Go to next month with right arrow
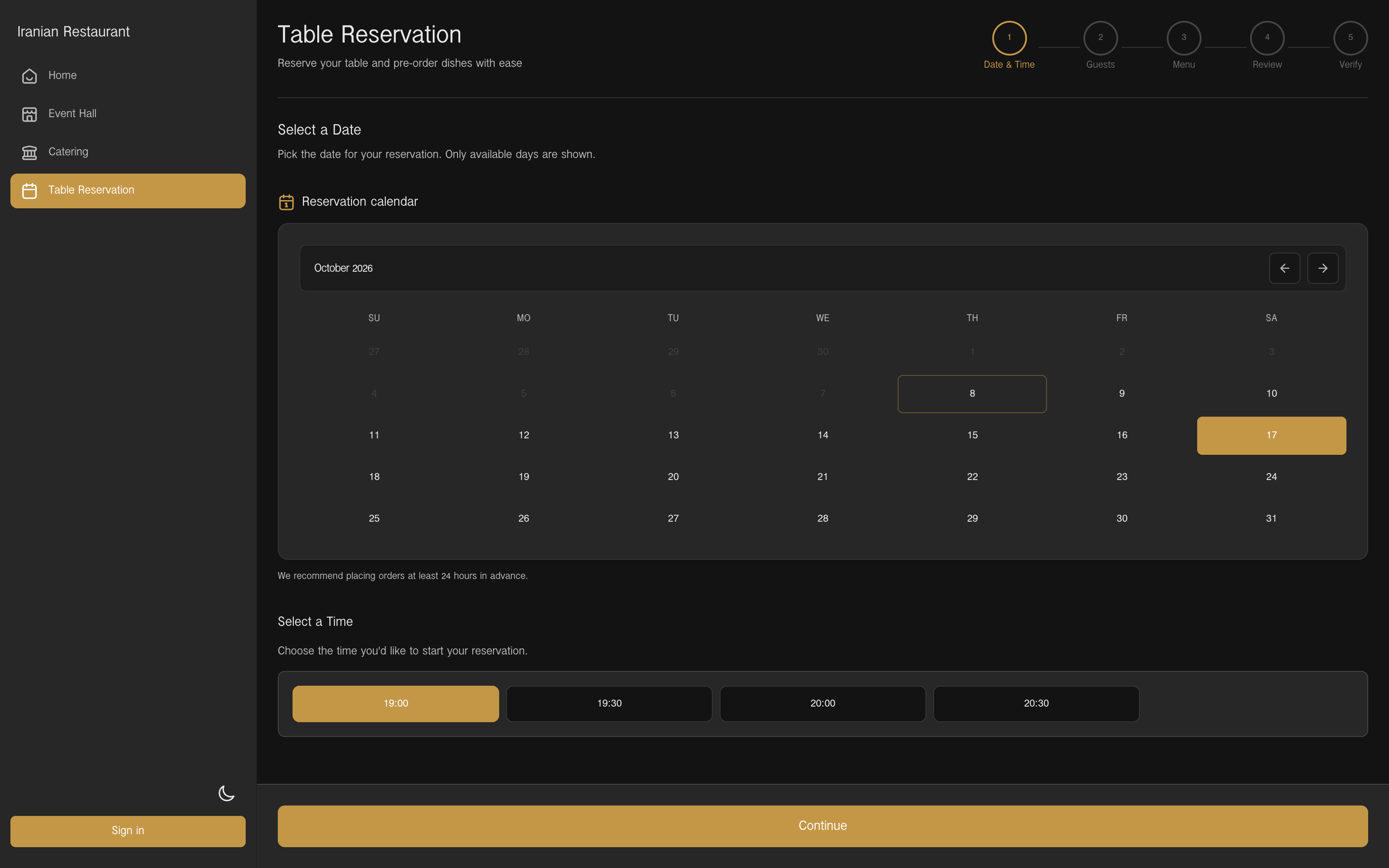Viewport: 1389px width, 868px height. coord(1323,268)
